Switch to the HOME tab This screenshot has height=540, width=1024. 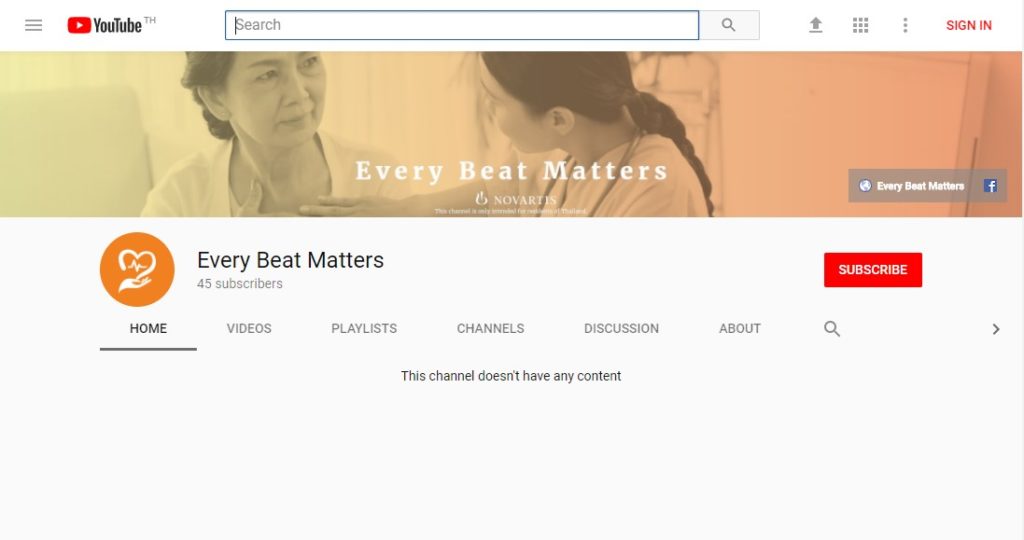coord(148,328)
